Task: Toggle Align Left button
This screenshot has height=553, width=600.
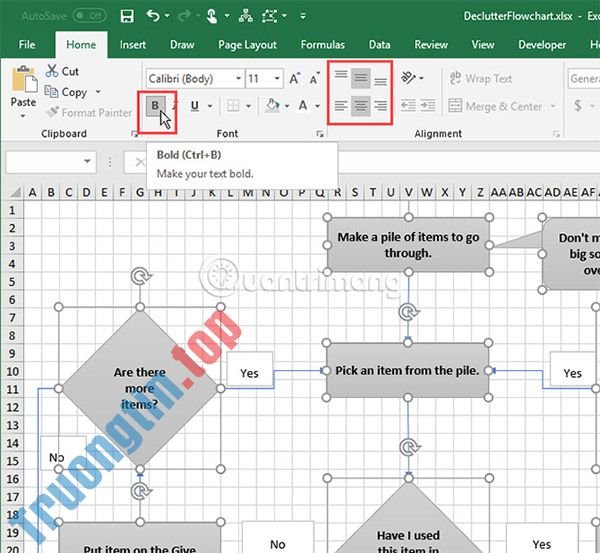Action: pyautogui.click(x=341, y=106)
